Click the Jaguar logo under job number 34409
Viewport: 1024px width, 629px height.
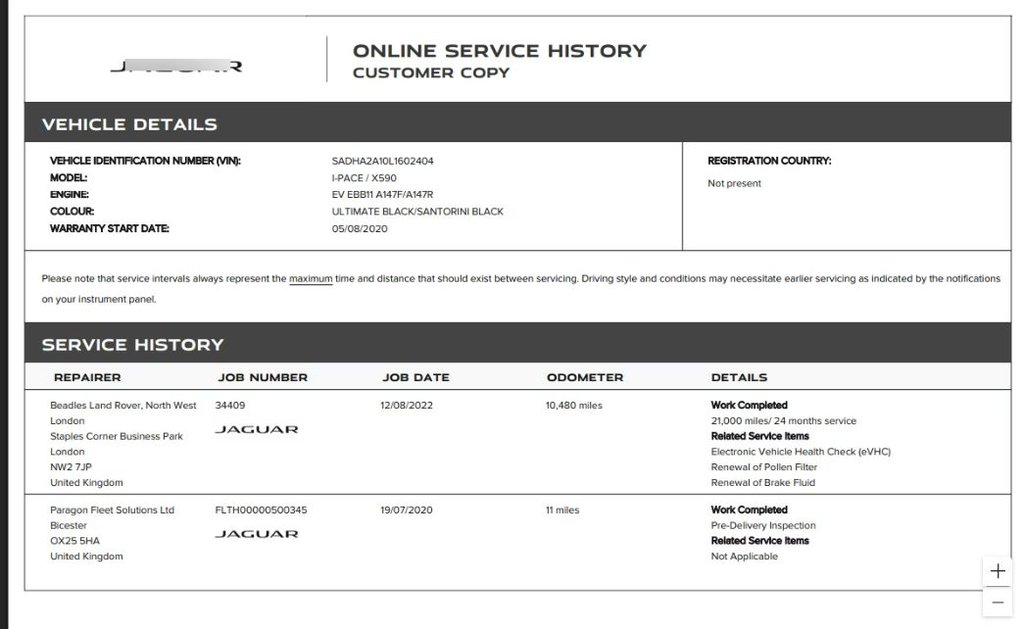(x=256, y=429)
